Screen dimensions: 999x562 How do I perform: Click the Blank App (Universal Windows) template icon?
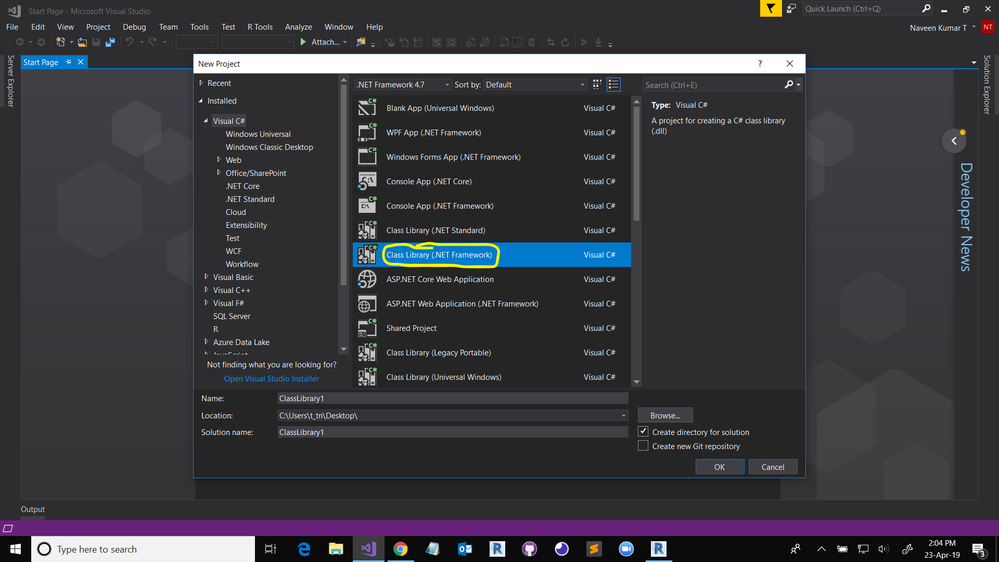pos(367,108)
